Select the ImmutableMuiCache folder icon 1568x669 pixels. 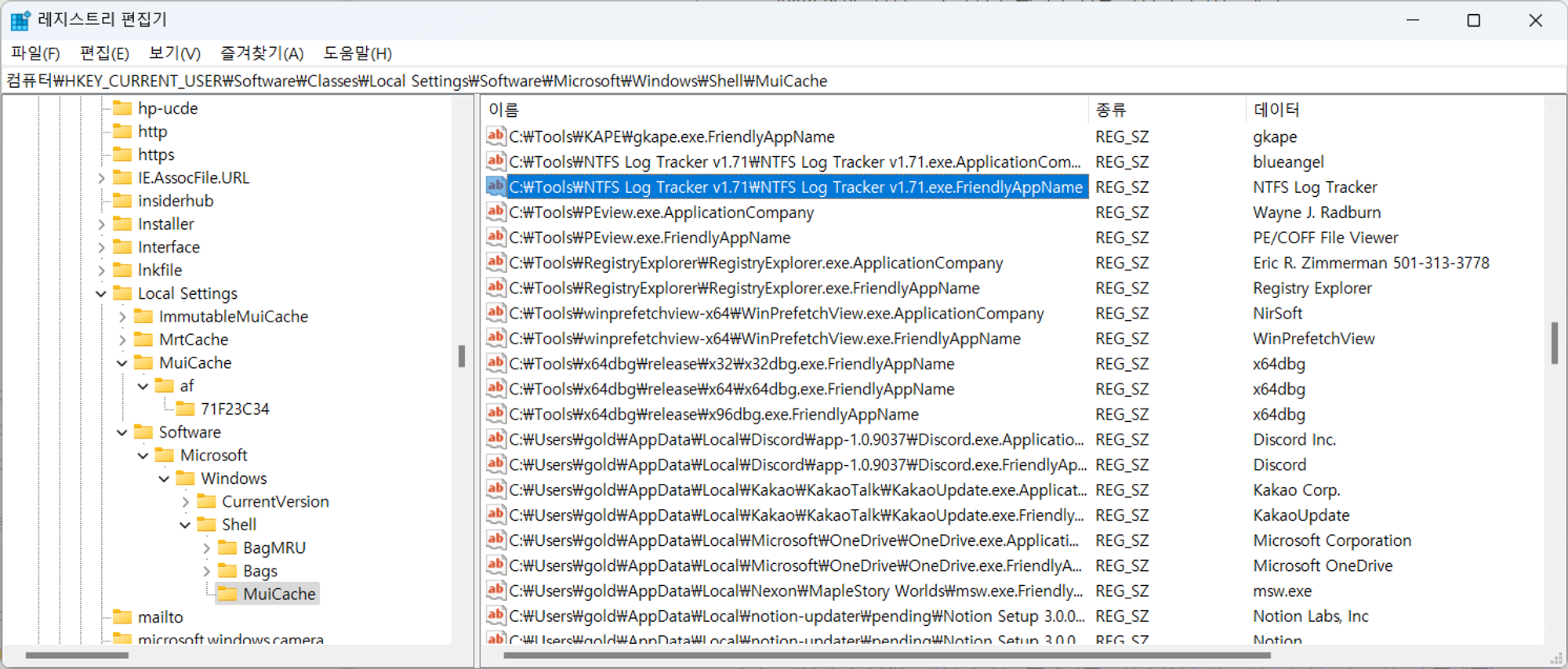tap(143, 316)
